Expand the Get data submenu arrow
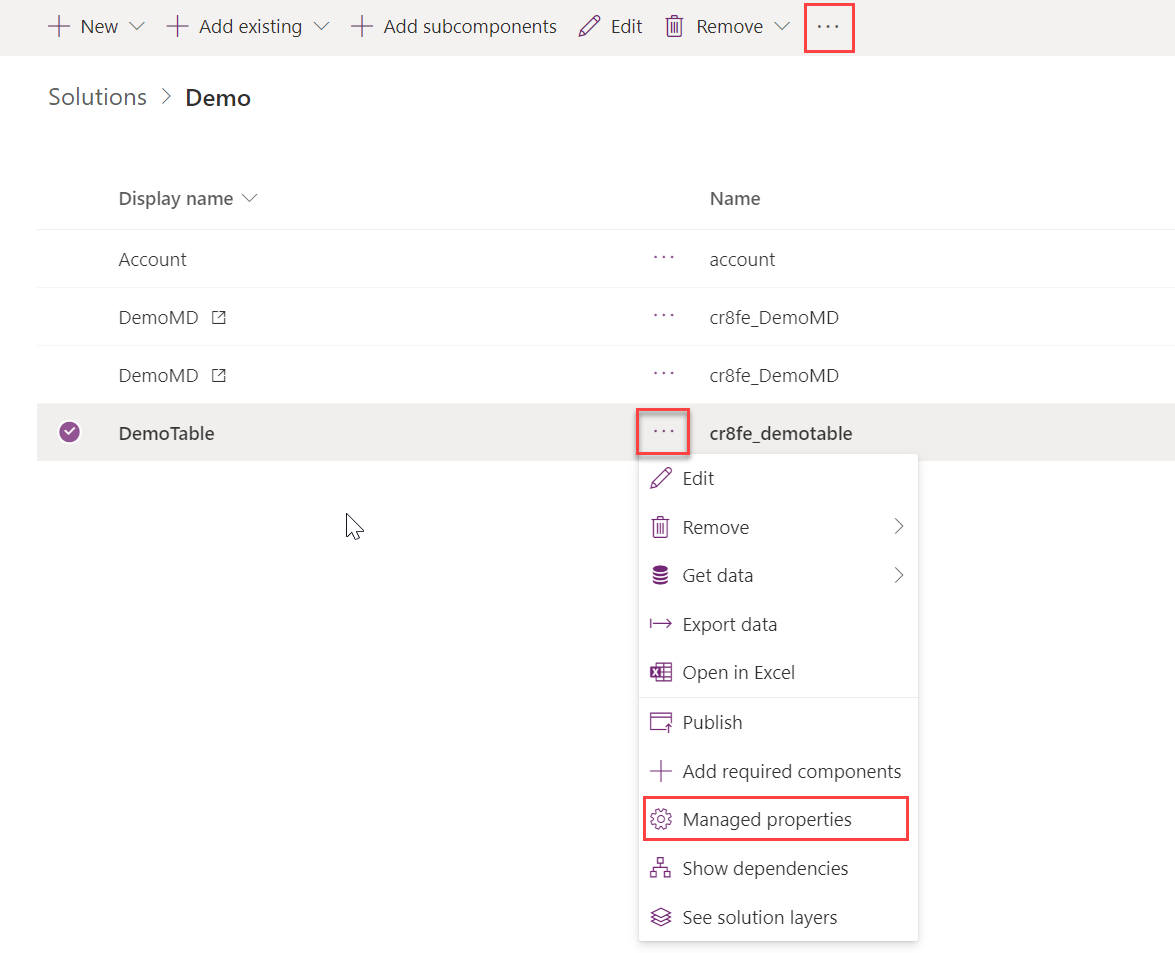The width and height of the screenshot is (1175, 953). [898, 575]
